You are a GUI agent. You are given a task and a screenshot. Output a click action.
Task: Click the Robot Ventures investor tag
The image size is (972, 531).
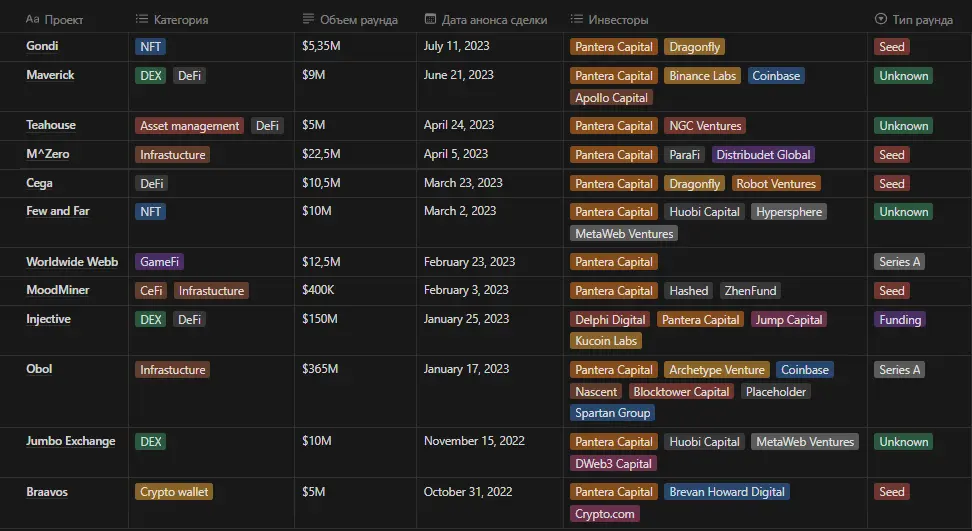click(776, 183)
